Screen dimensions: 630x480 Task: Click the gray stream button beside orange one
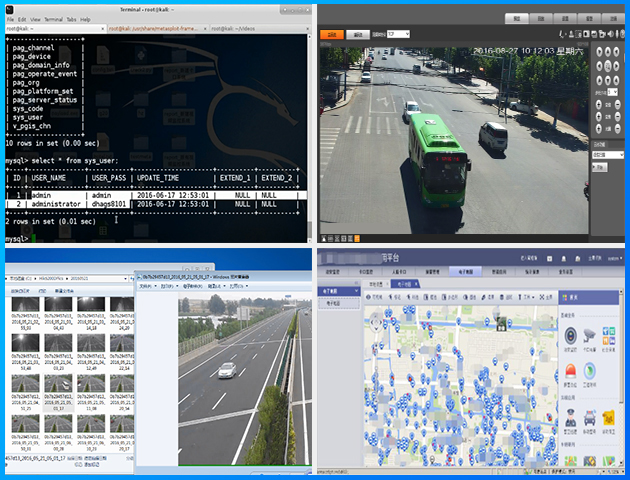(x=358, y=35)
